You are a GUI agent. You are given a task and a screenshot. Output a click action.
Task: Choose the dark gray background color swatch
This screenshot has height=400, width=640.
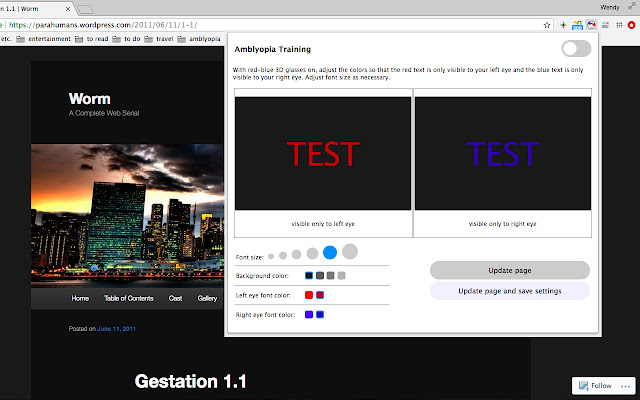tap(320, 276)
